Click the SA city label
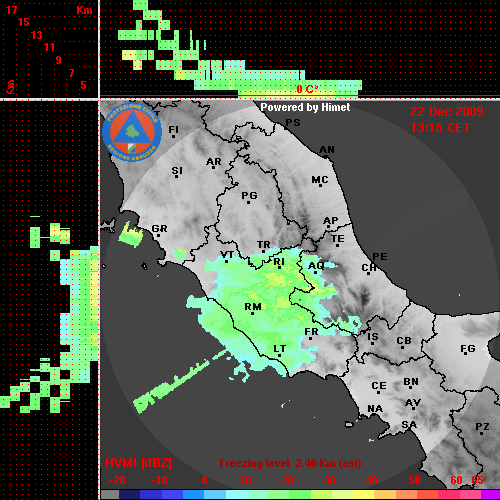500x500 pixels. tap(409, 425)
